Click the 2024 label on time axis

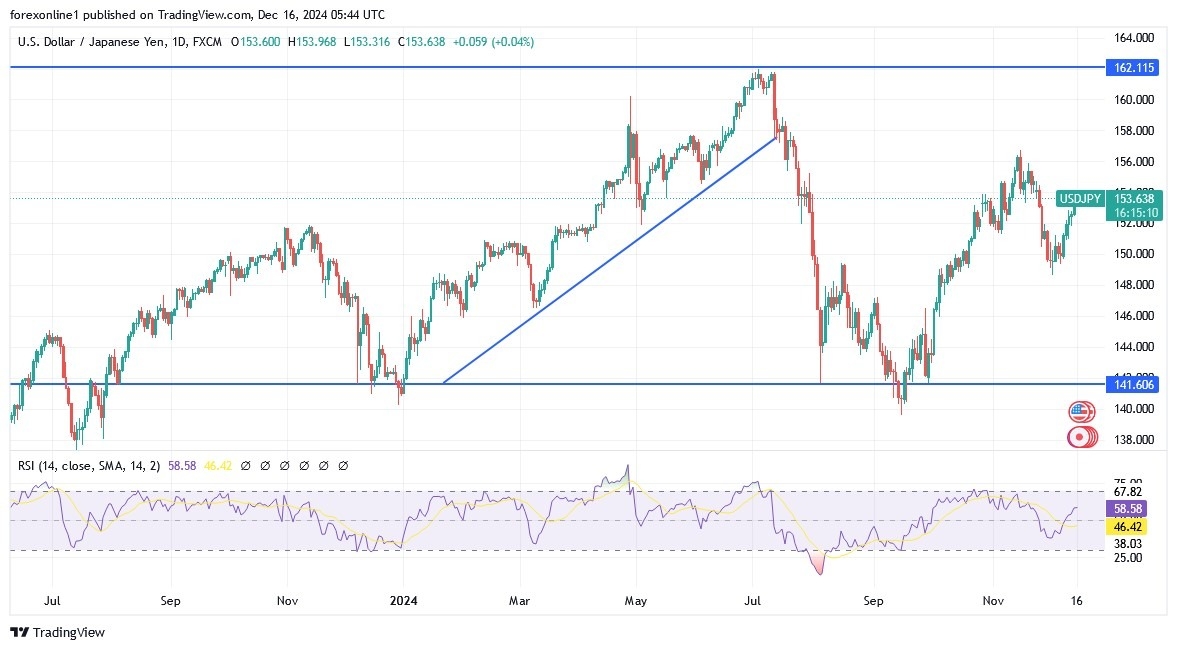[x=403, y=601]
